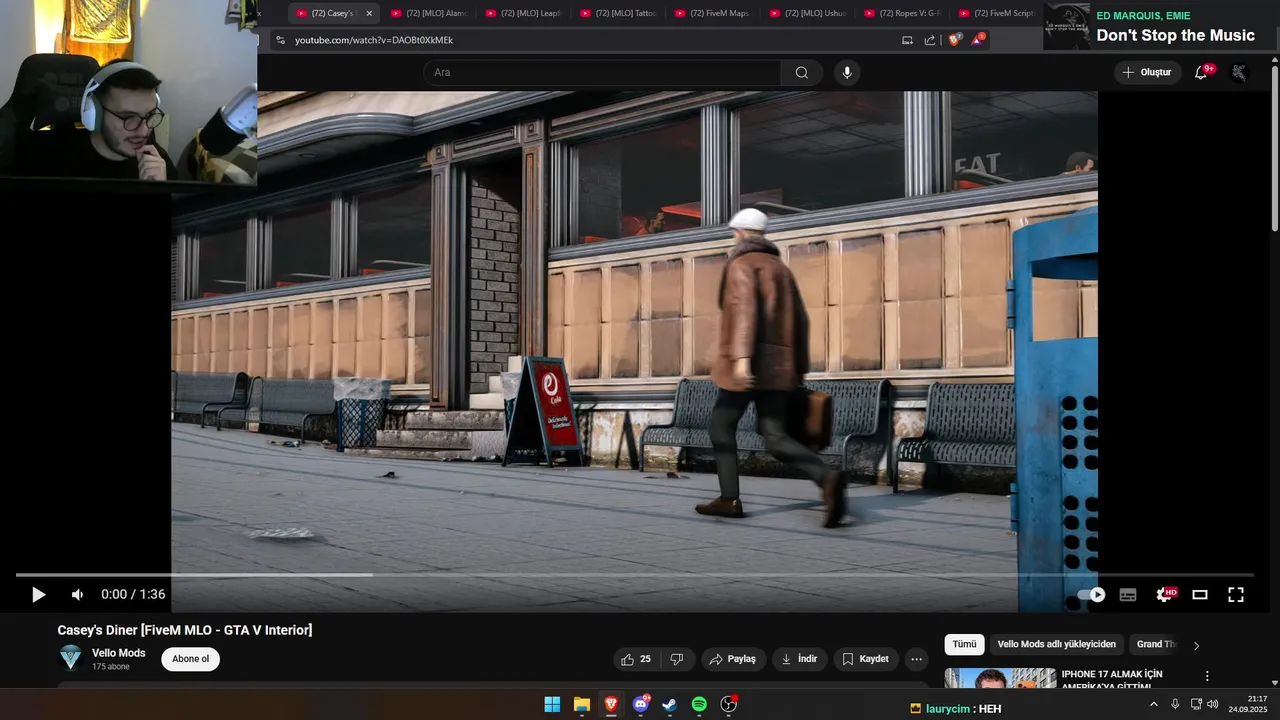Like the video
This screenshot has height=720, width=1280.
click(x=636, y=659)
